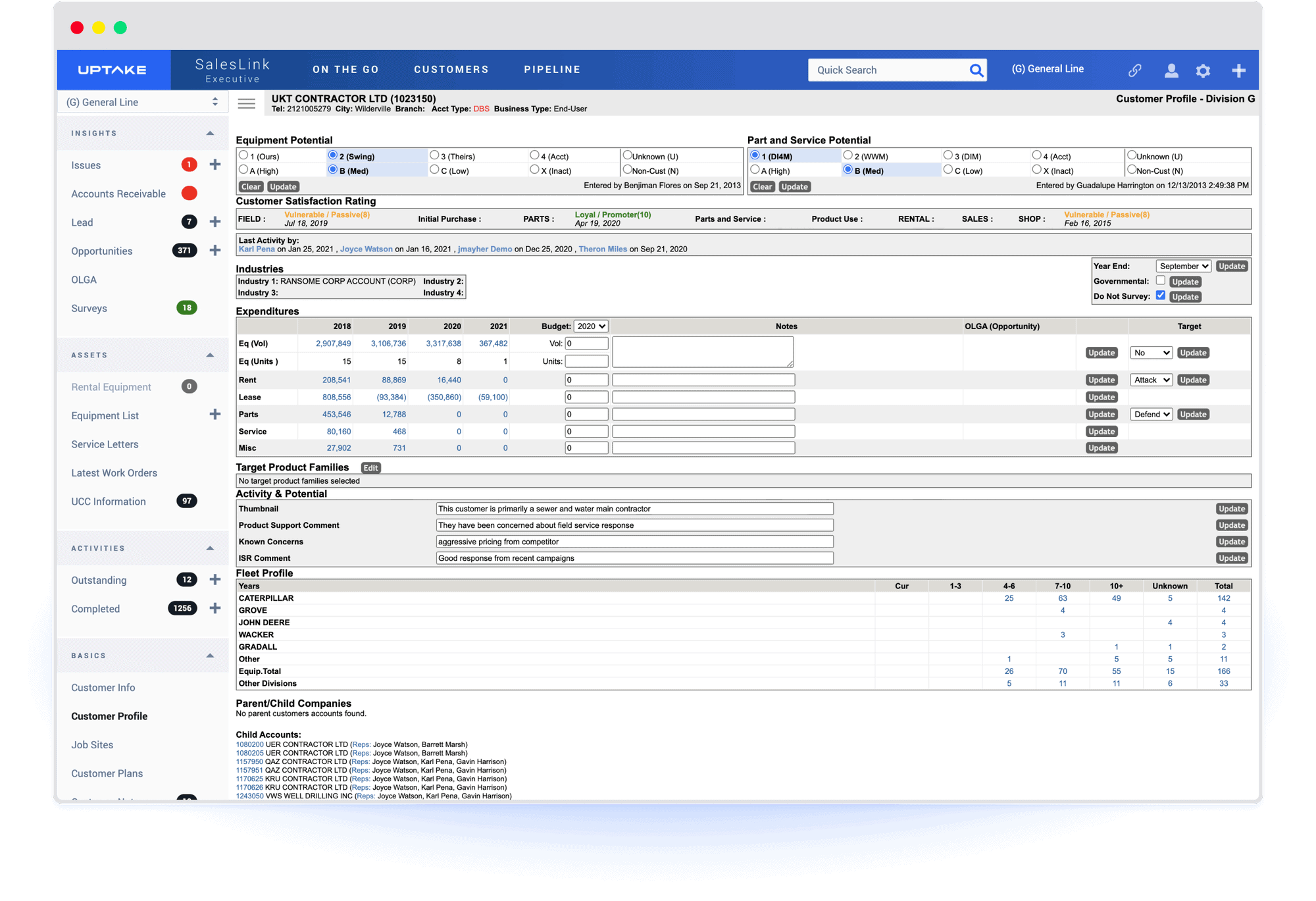Select equipment potential 1 (Ours) radio
The image size is (1316, 901).
pyautogui.click(x=243, y=155)
